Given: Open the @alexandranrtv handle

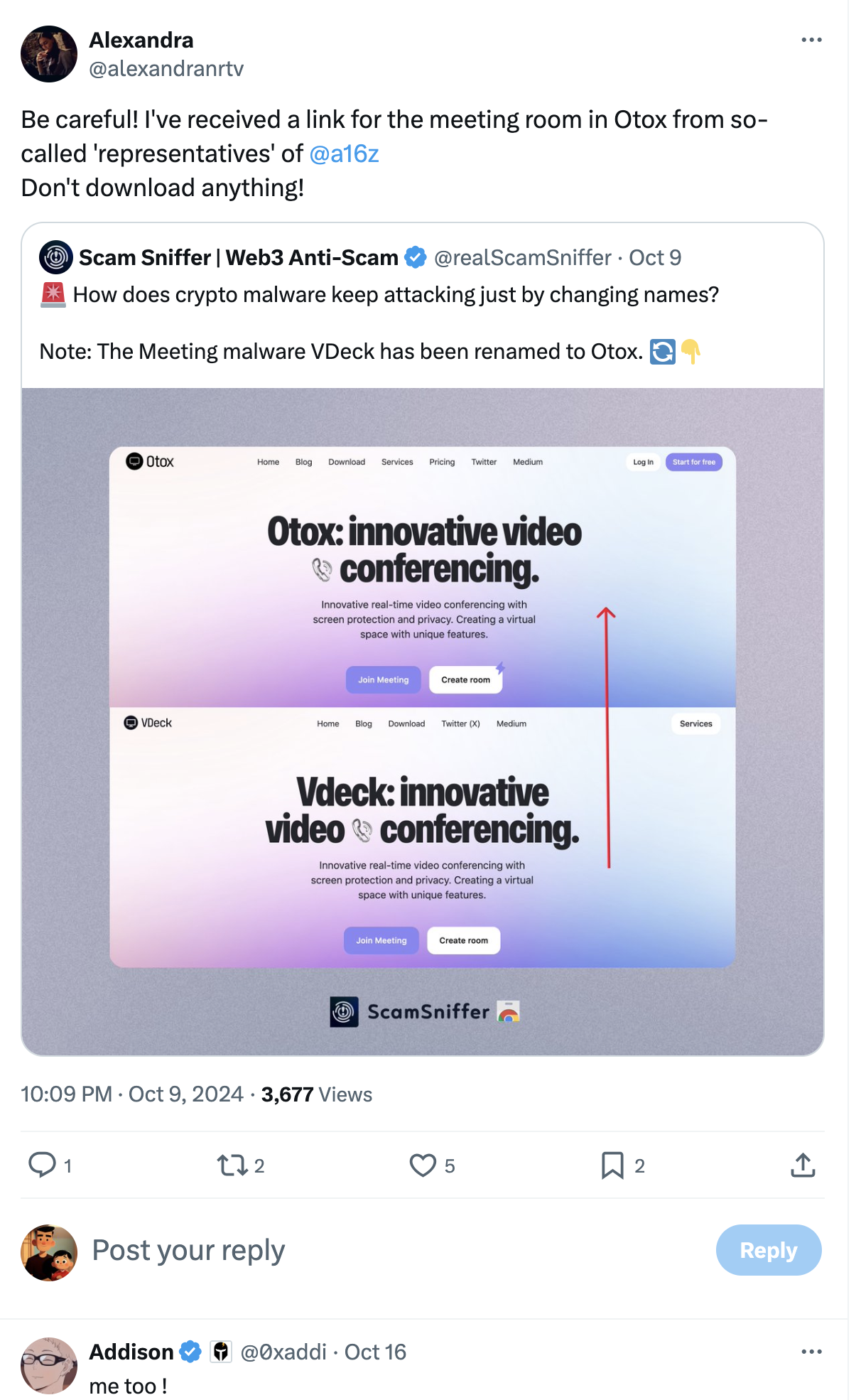Looking at the screenshot, I should coord(166,68).
